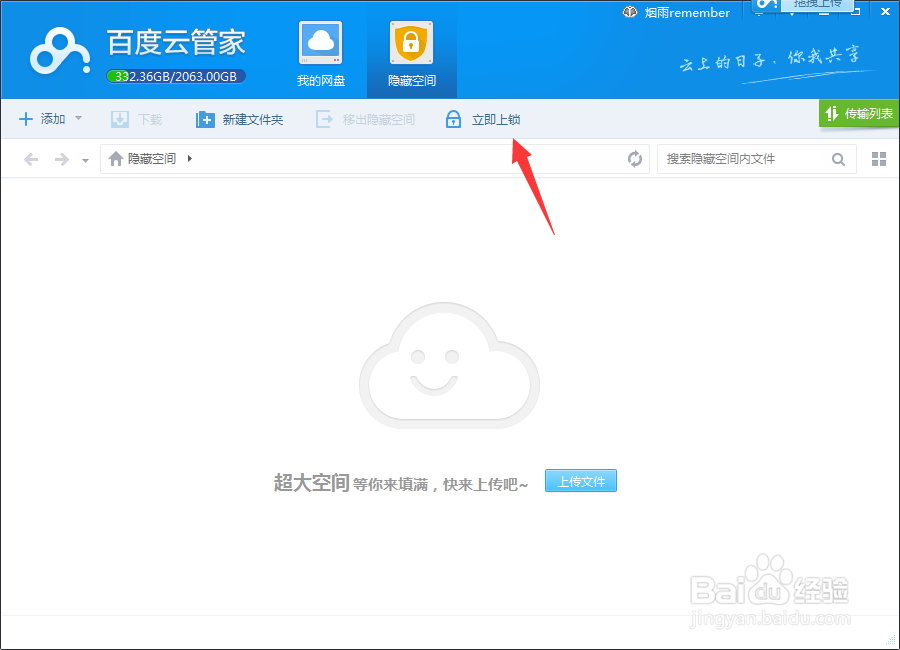
Task: Click the 百度云管家 cloud logo
Action: point(60,52)
